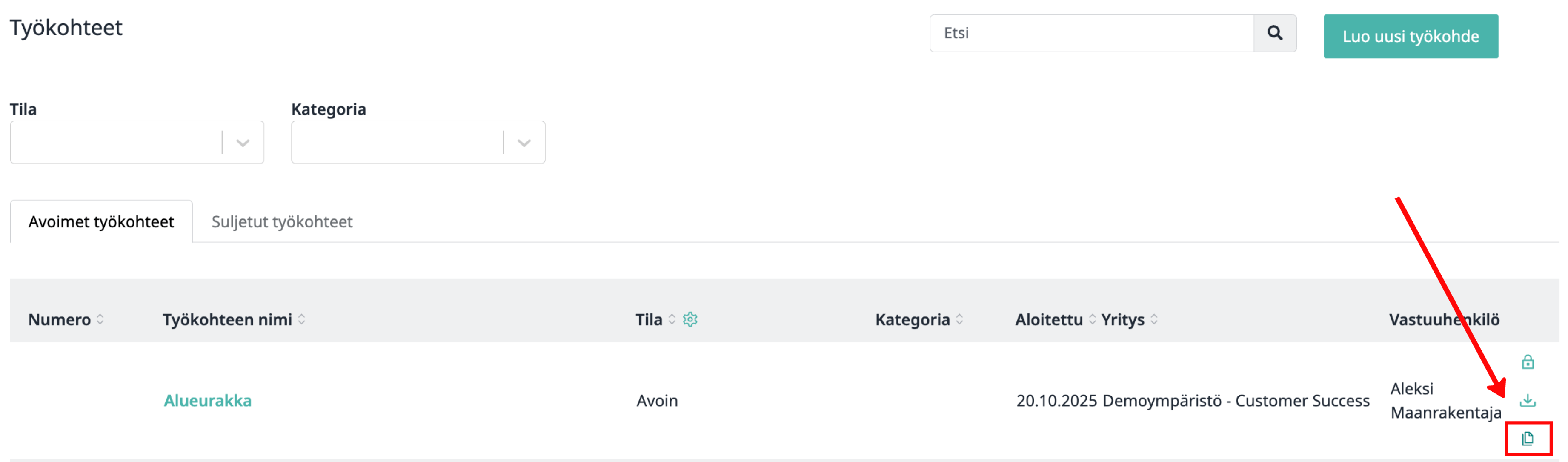This screenshot has height=462, width=1568.
Task: Click the search magnifier icon
Action: pyautogui.click(x=1275, y=34)
